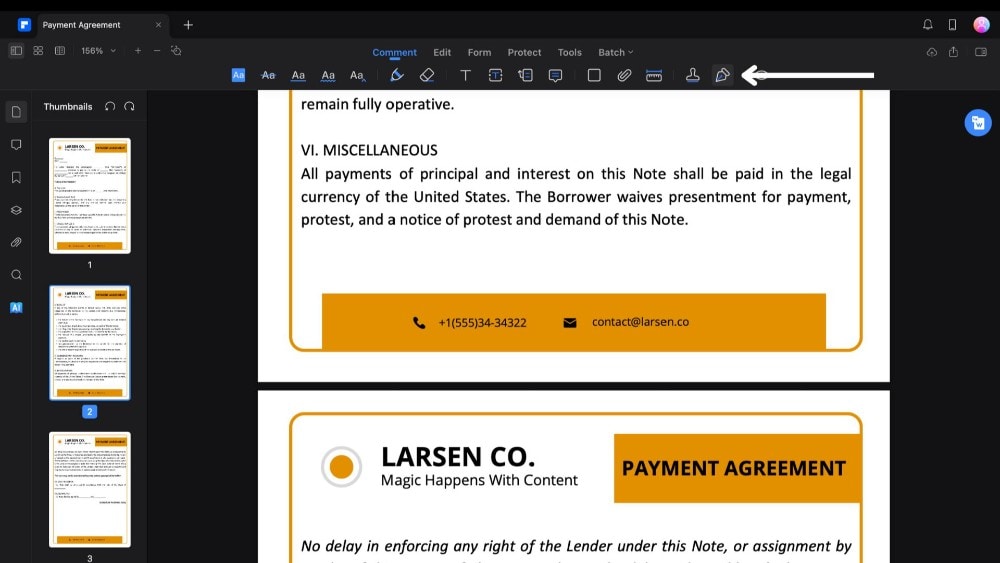Screen dimensions: 1000x563
Task: Click the +1(555)34-34322 phone number
Action: (x=483, y=323)
